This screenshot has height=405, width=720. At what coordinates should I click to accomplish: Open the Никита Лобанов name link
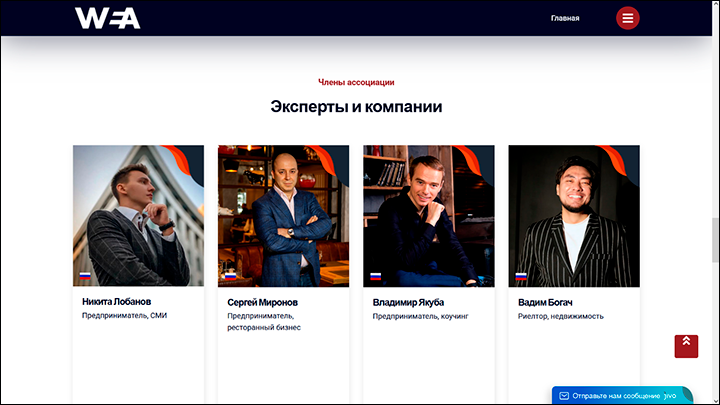(x=117, y=302)
